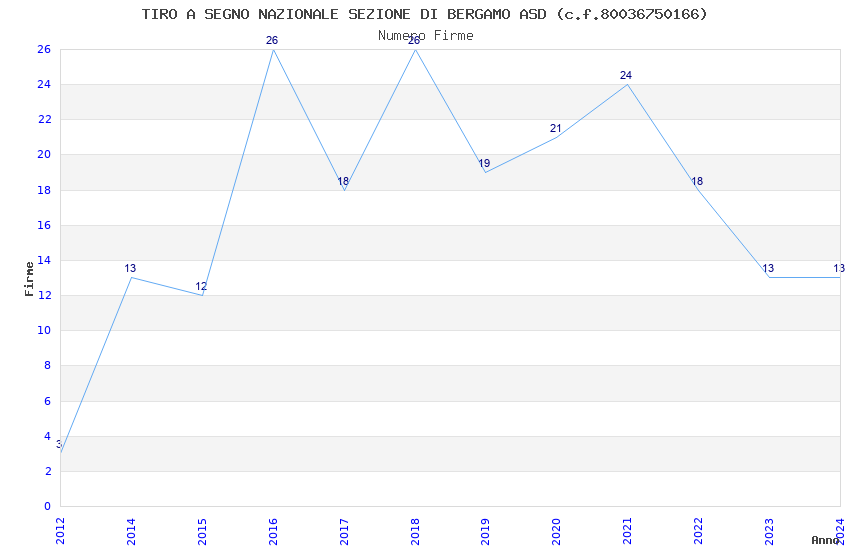
Task: Select x-axis year 2017
Action: [x=344, y=531]
